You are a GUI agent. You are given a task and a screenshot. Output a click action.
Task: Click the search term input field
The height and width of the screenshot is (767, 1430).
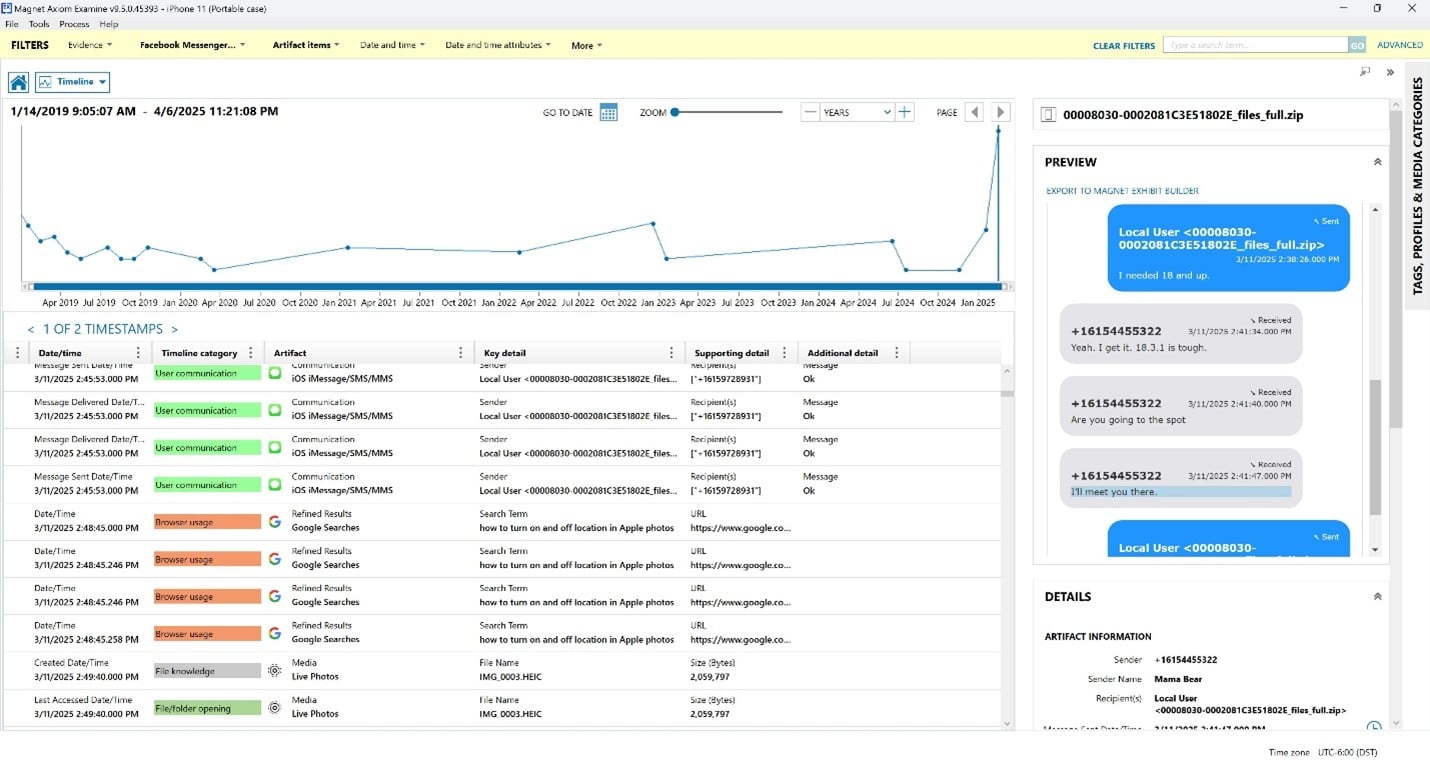[1250, 45]
